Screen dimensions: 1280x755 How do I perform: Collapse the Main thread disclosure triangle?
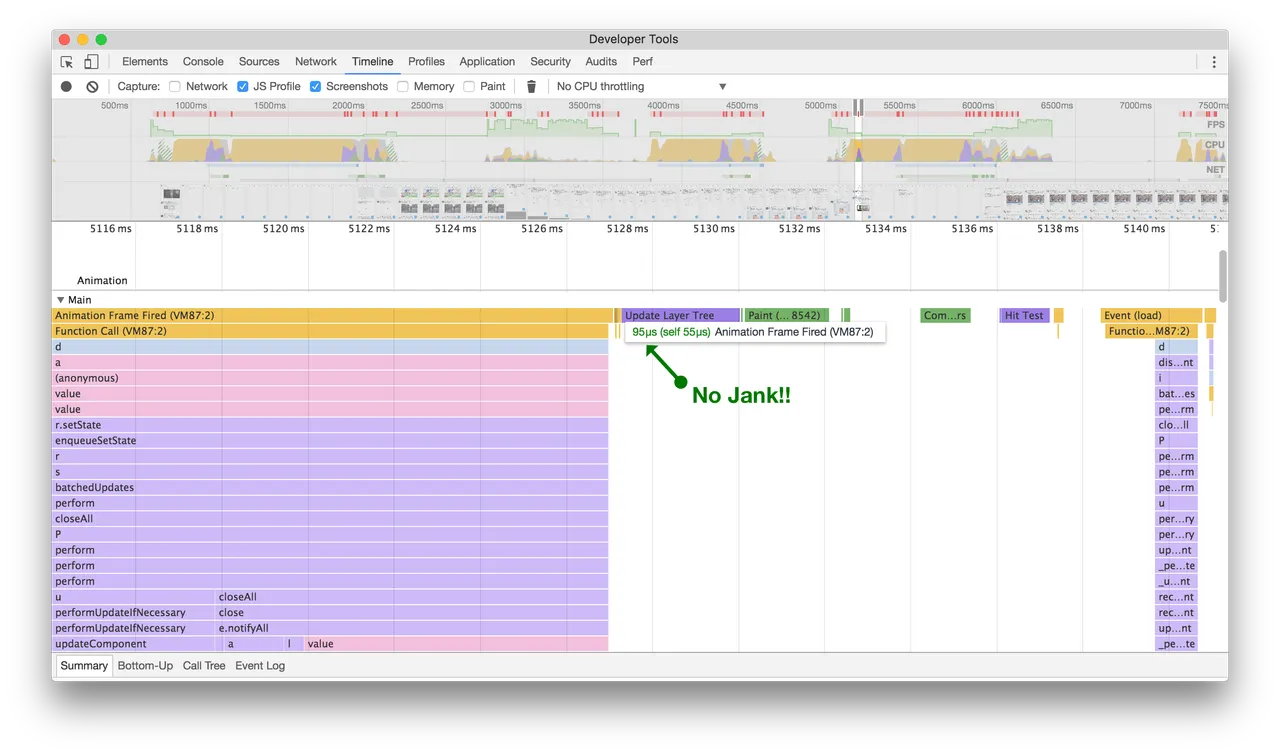[60, 299]
